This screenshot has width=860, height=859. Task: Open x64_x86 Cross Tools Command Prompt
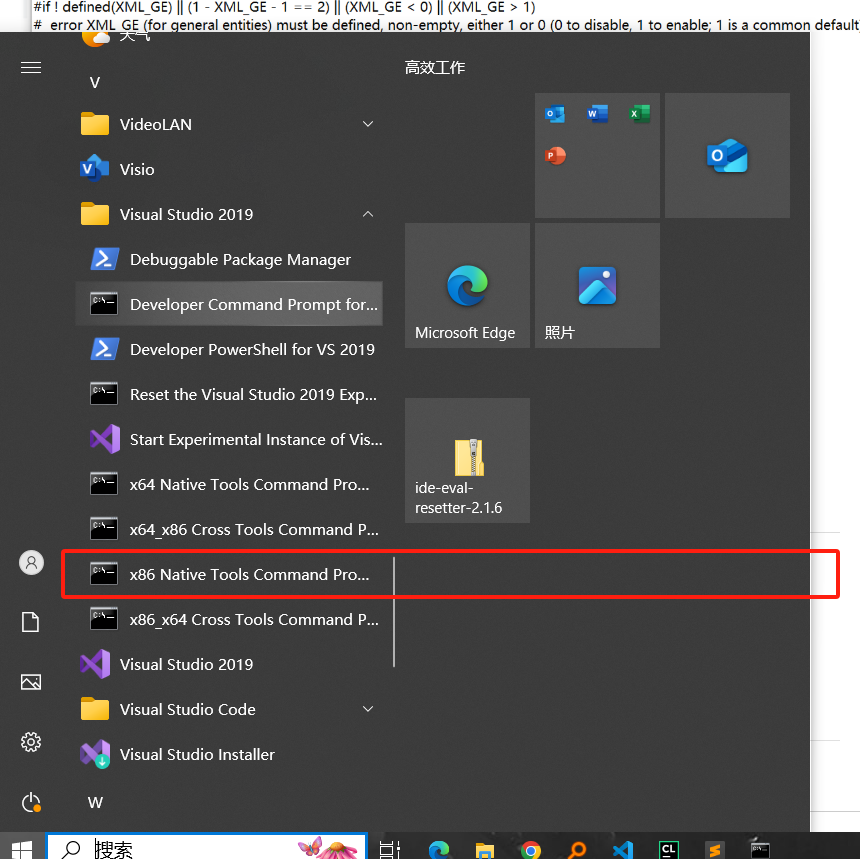click(229, 529)
